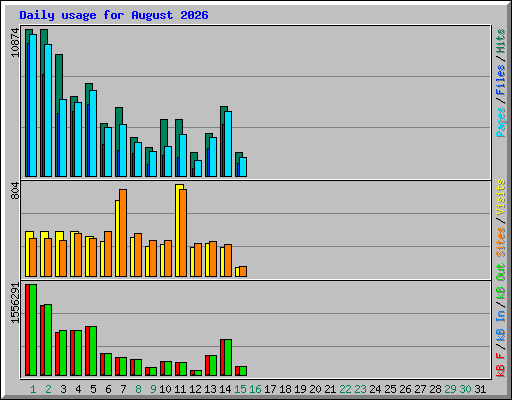The height and width of the screenshot is (400, 512).
Task: Click the day 10 dark green hits bar
Action: click(164, 133)
